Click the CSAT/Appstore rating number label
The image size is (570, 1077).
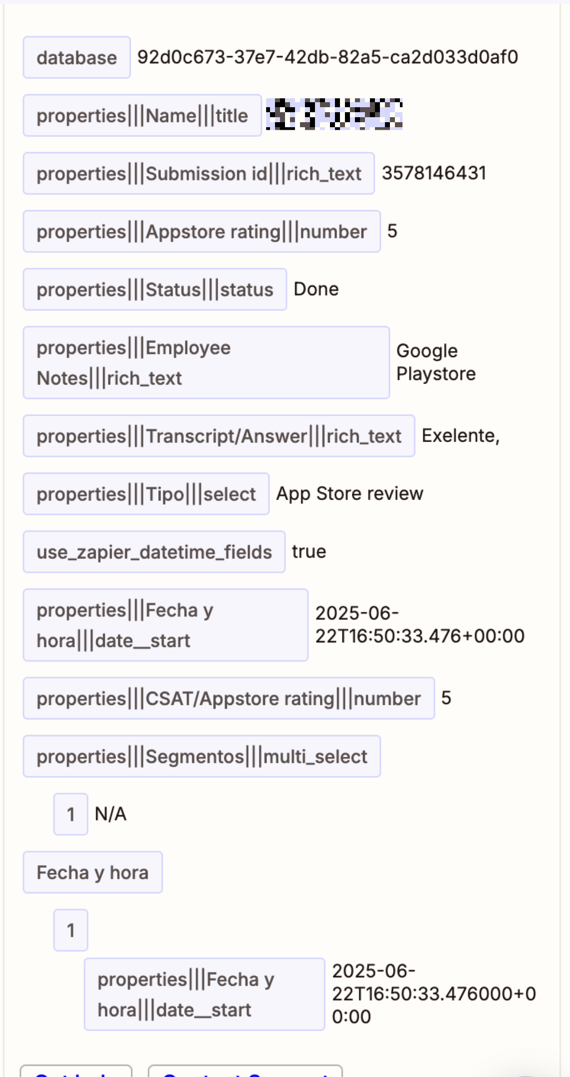(229, 699)
